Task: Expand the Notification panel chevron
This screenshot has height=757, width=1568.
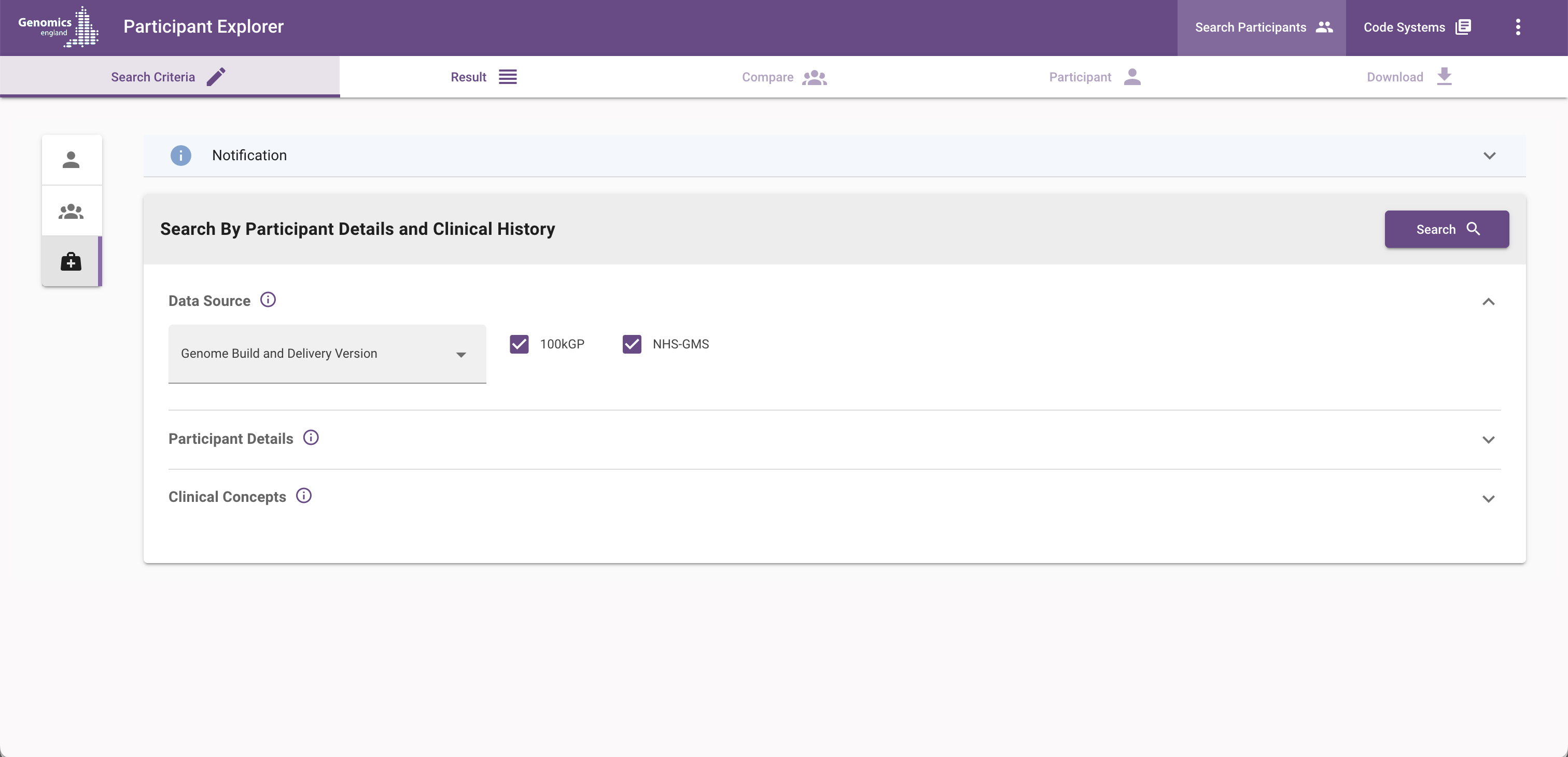Action: 1489,156
